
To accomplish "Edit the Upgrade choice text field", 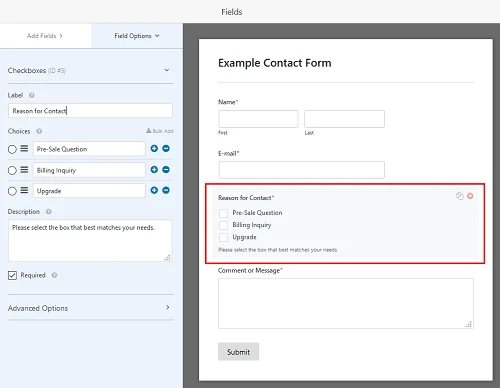I will point(89,191).
